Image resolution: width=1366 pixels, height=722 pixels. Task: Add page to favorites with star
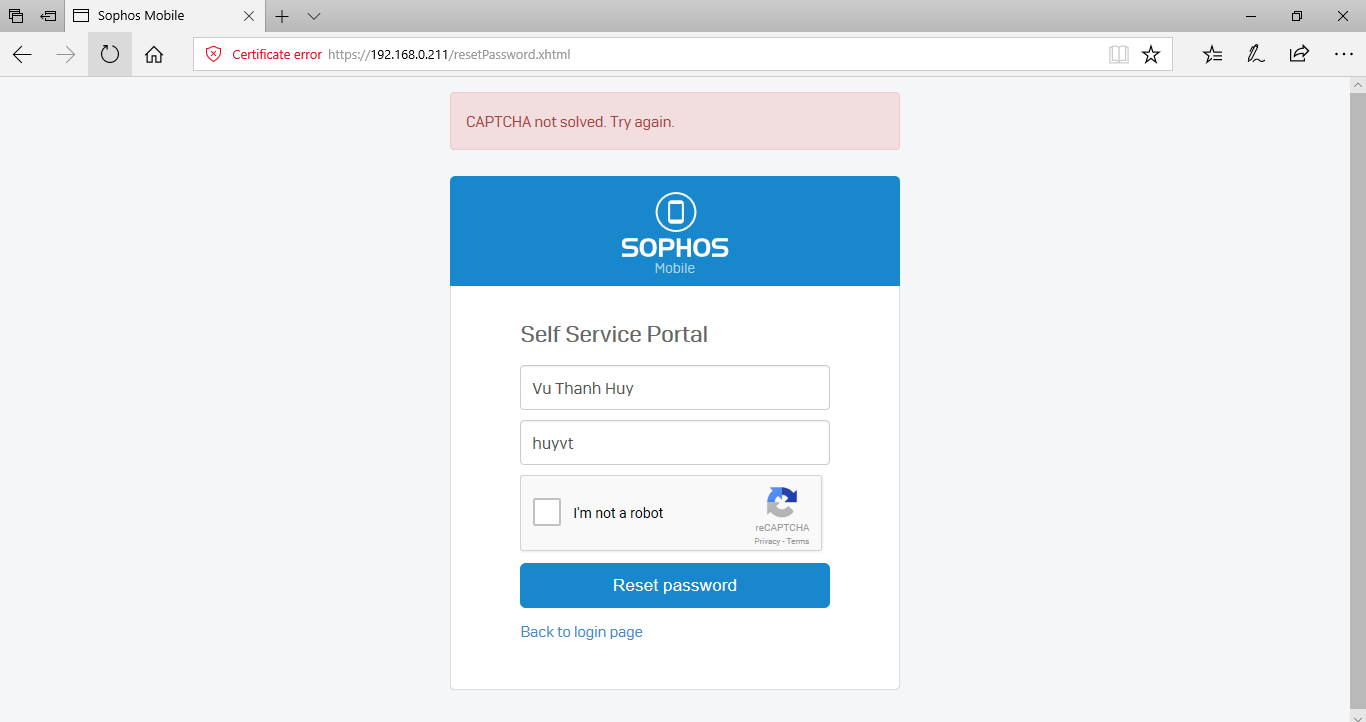(x=1151, y=54)
